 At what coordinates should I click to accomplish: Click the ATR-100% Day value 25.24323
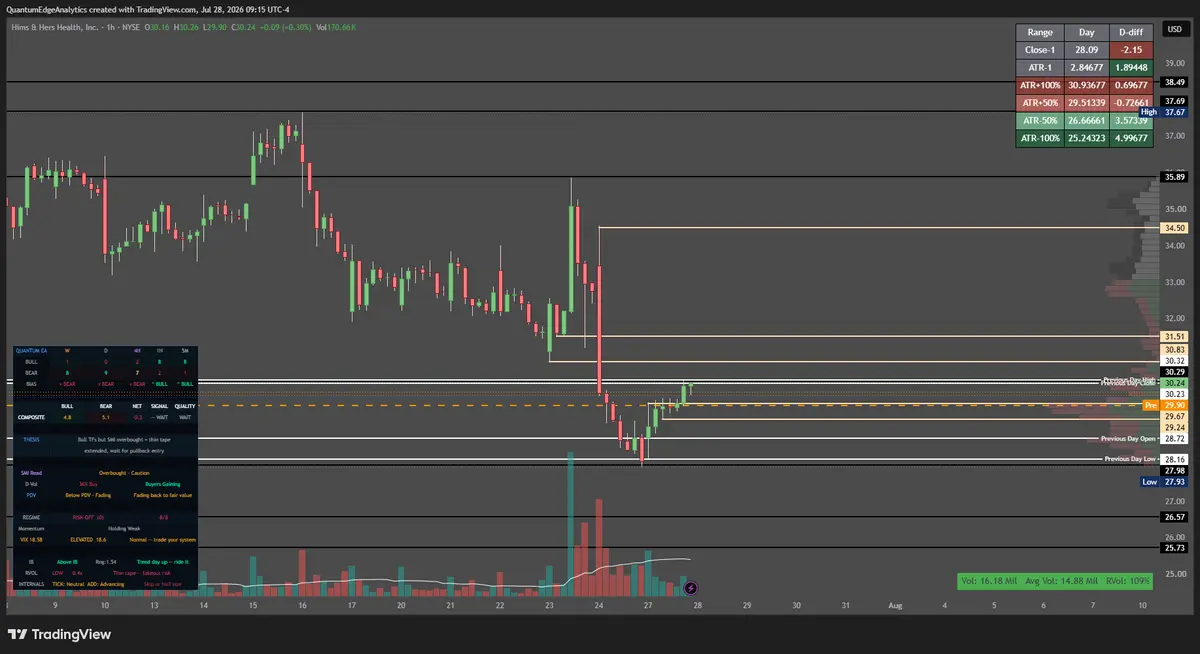tap(1087, 140)
